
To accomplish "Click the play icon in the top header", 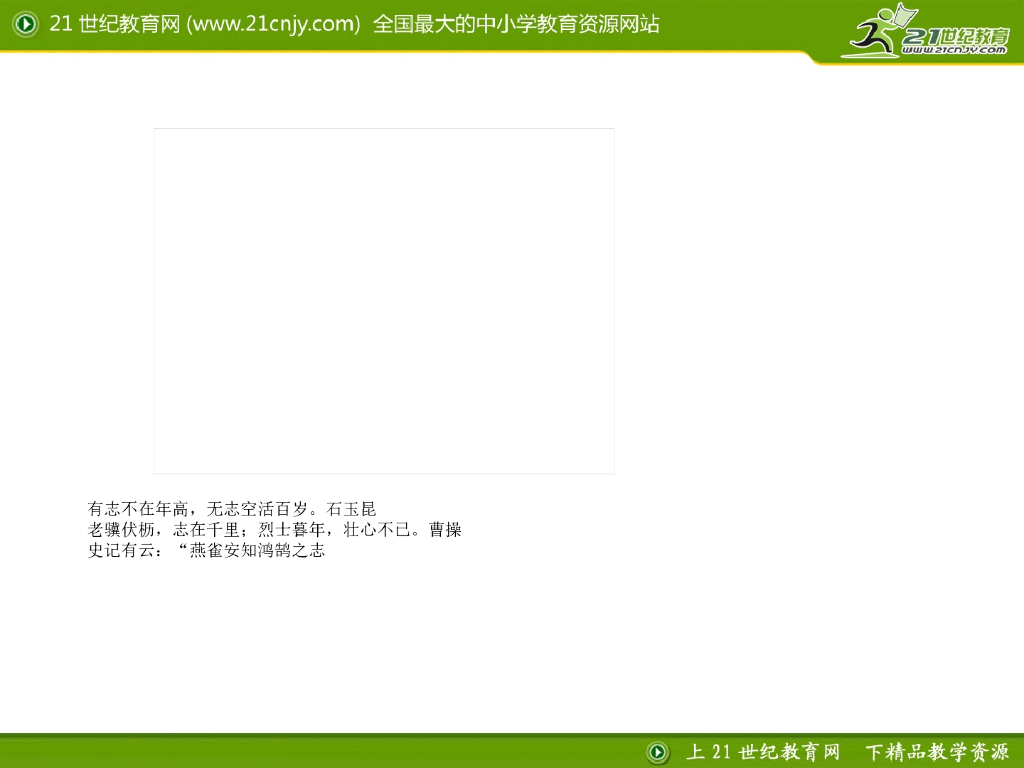I will pyautogui.click(x=25, y=24).
